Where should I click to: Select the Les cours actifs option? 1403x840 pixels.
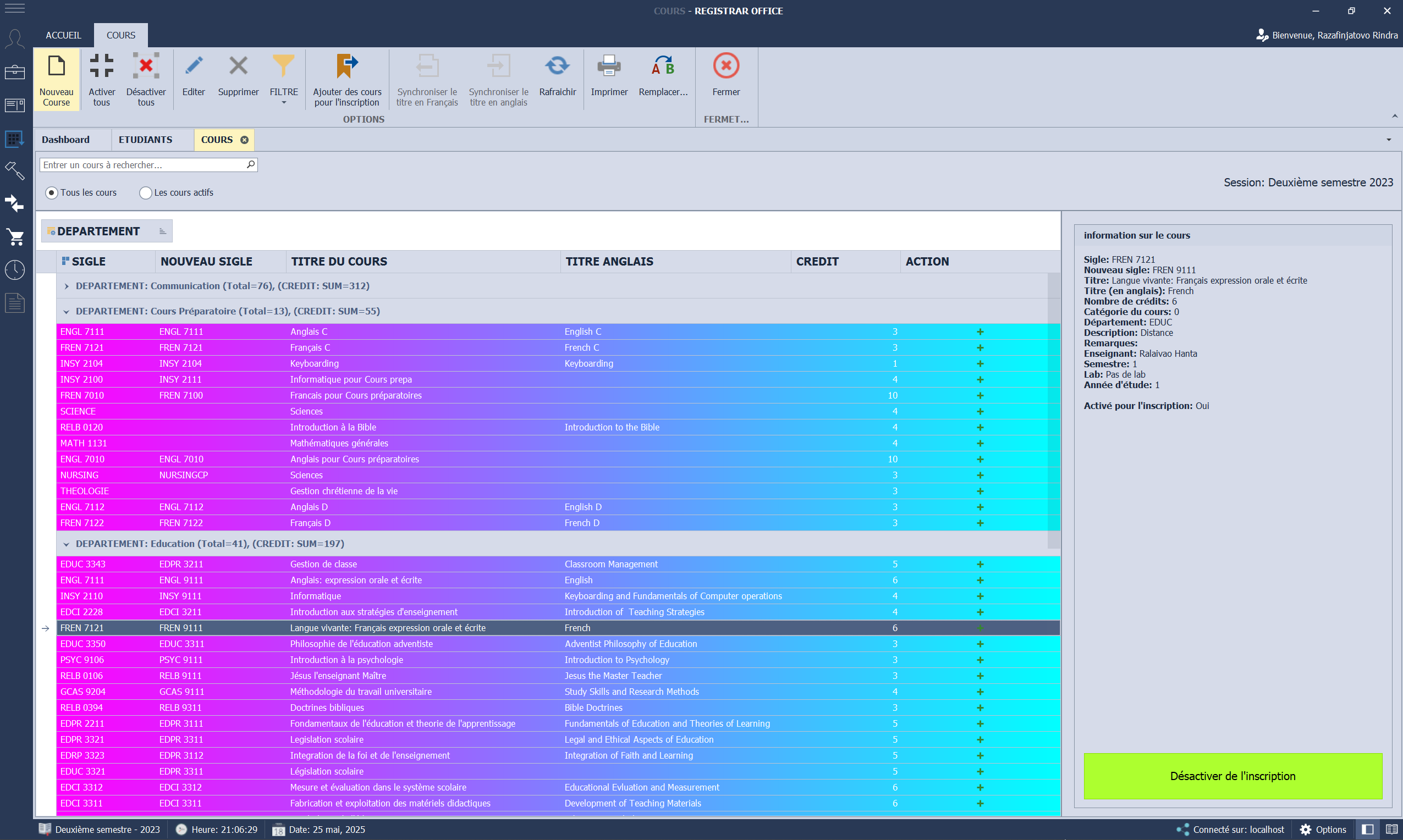pos(146,193)
